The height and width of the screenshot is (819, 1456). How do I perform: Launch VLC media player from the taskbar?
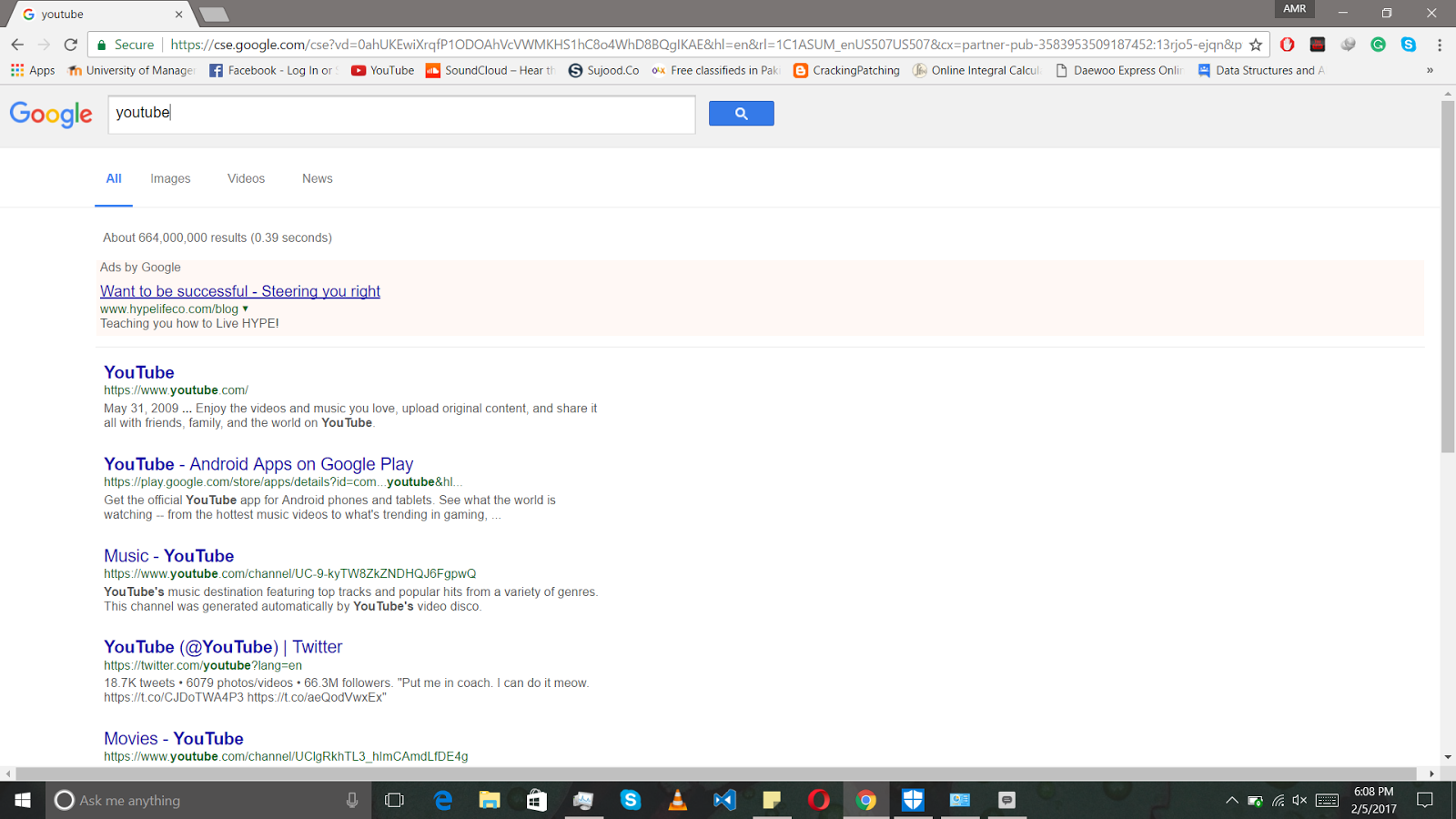[x=677, y=800]
